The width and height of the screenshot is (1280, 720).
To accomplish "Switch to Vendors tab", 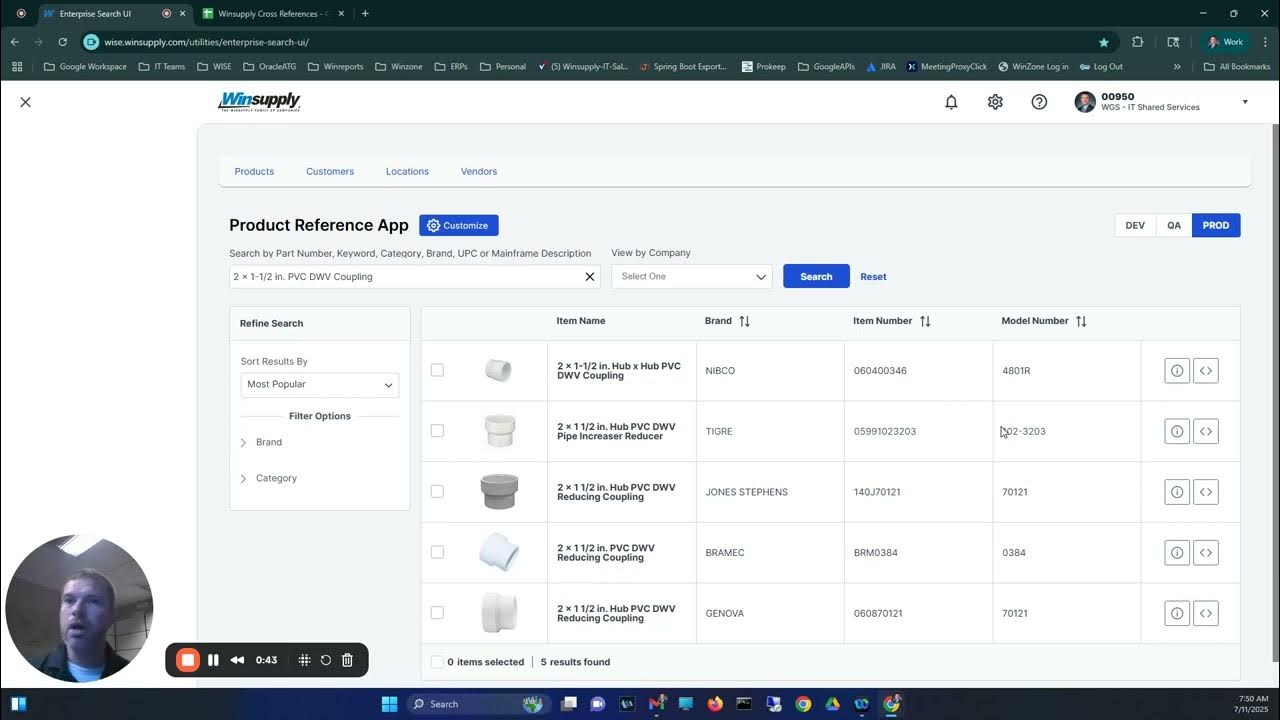I will 479,172.
